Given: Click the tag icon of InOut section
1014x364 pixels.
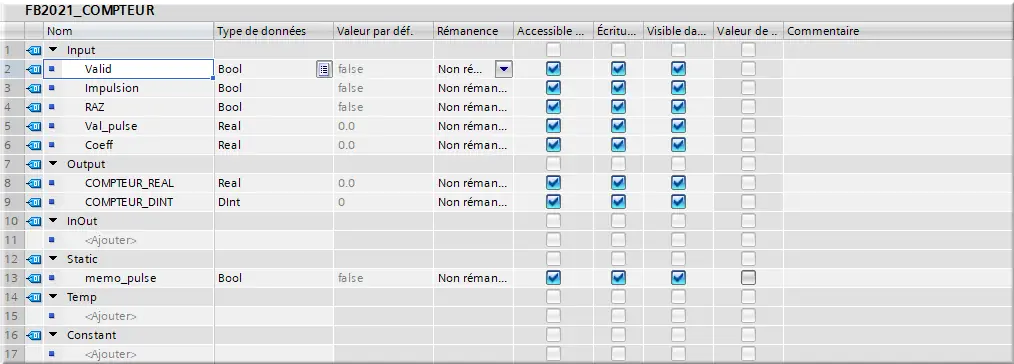Looking at the screenshot, I should pos(34,221).
